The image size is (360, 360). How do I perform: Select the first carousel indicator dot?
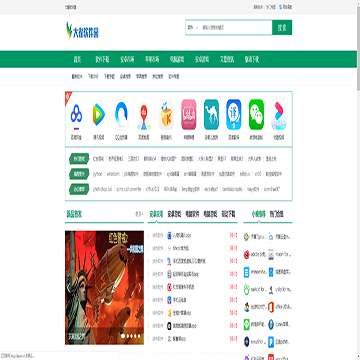(123, 336)
